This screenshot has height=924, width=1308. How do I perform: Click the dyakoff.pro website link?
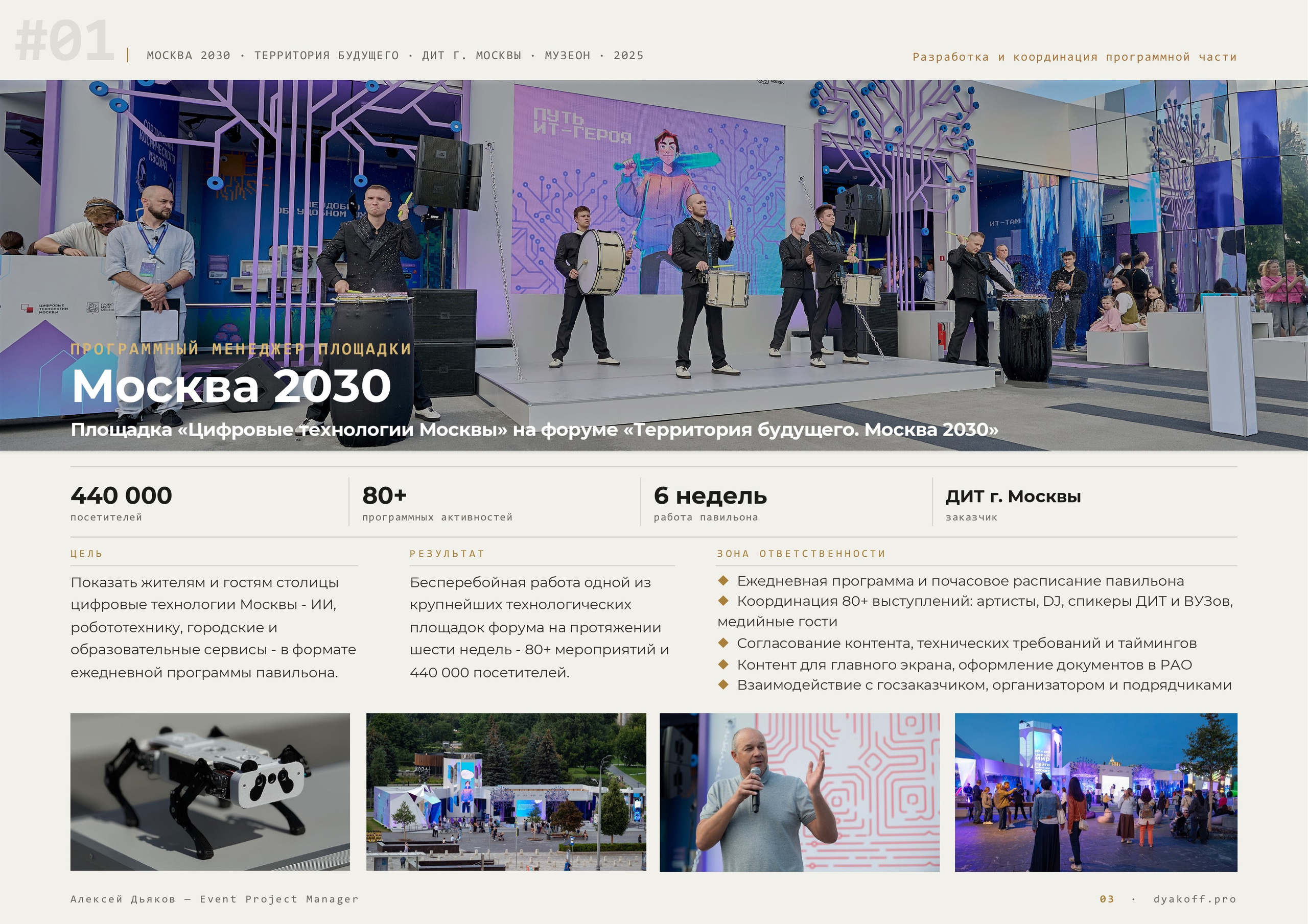pyautogui.click(x=1195, y=899)
